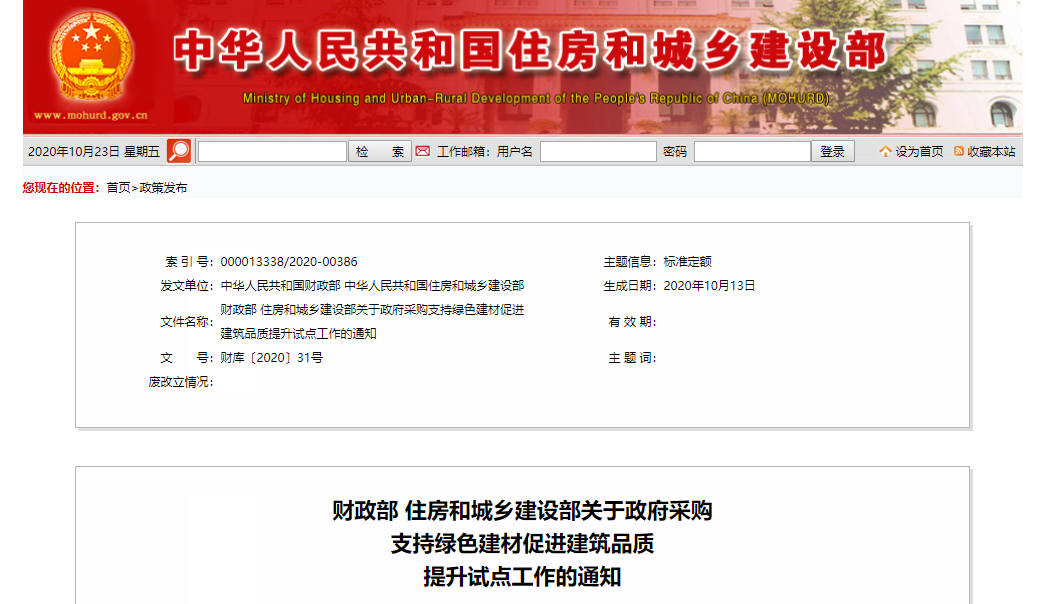Go to 首页 in the breadcrumb
Image resolution: width=1040 pixels, height=604 pixels.
click(118, 187)
